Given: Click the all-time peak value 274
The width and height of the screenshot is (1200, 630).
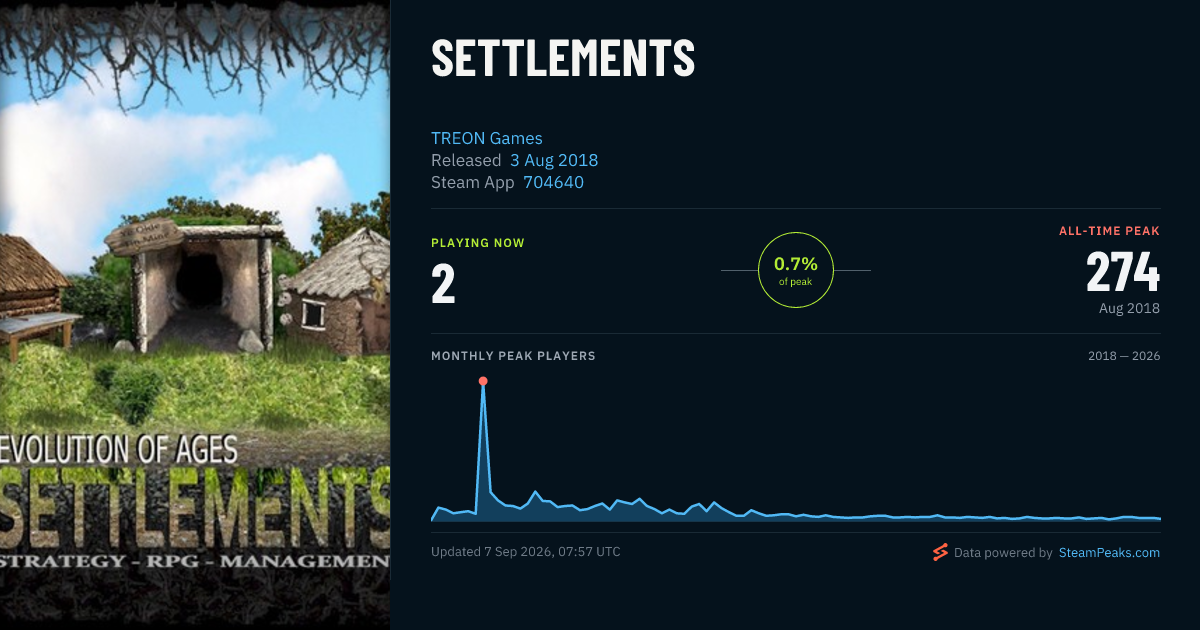Looking at the screenshot, I should (x=1123, y=271).
